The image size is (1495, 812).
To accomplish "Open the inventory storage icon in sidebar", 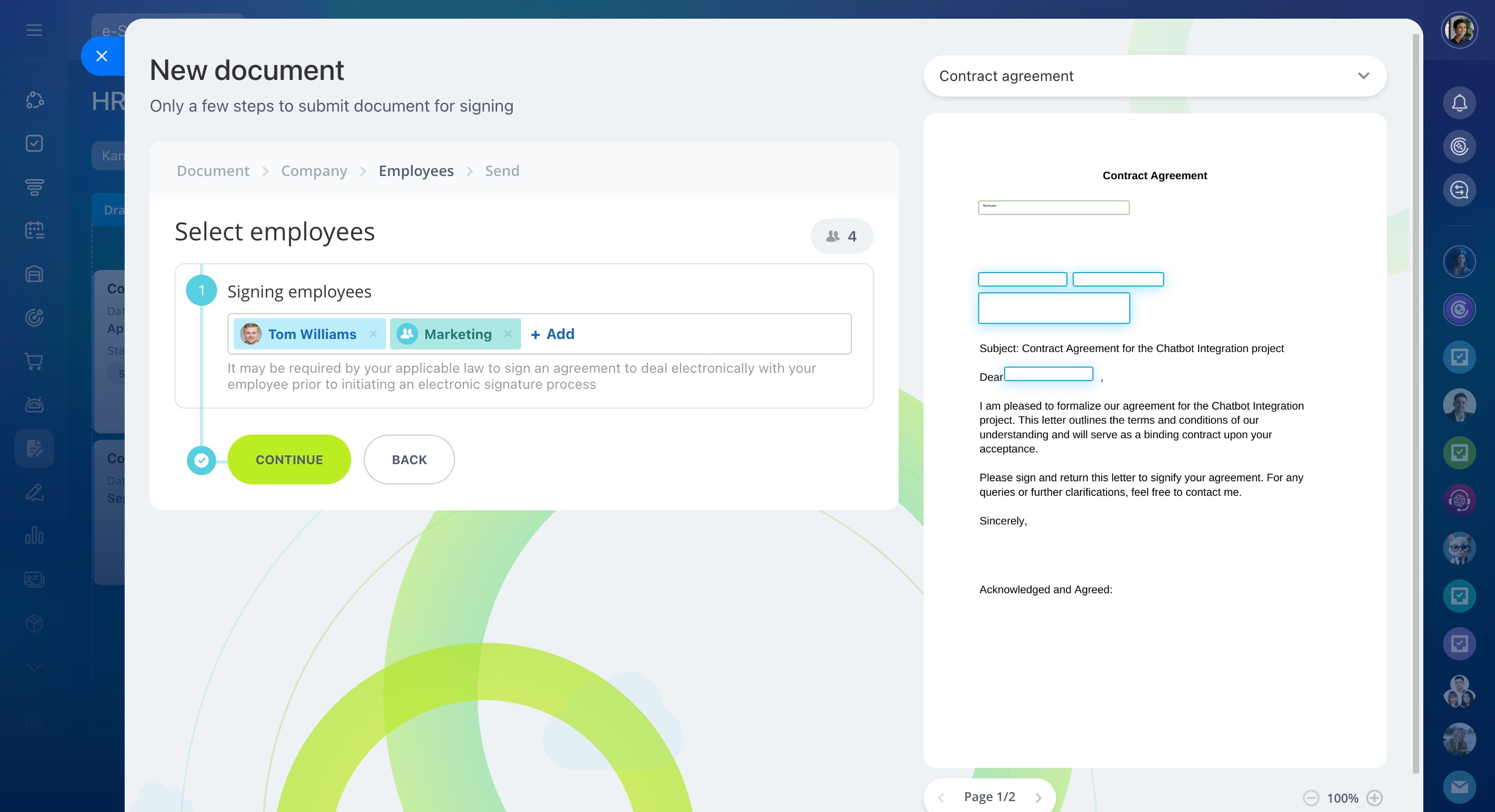I will [34, 274].
